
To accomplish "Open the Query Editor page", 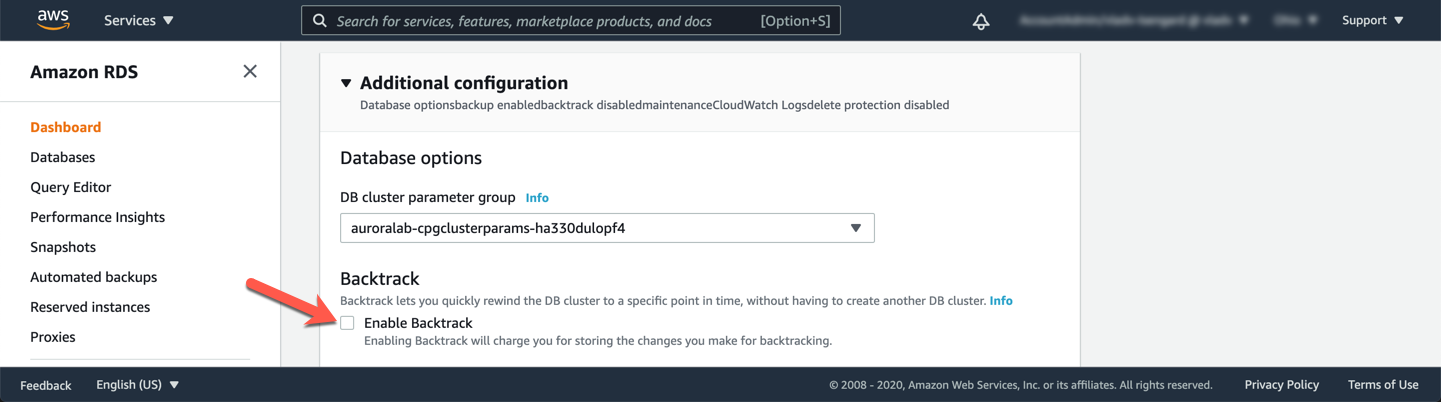I will (x=71, y=187).
